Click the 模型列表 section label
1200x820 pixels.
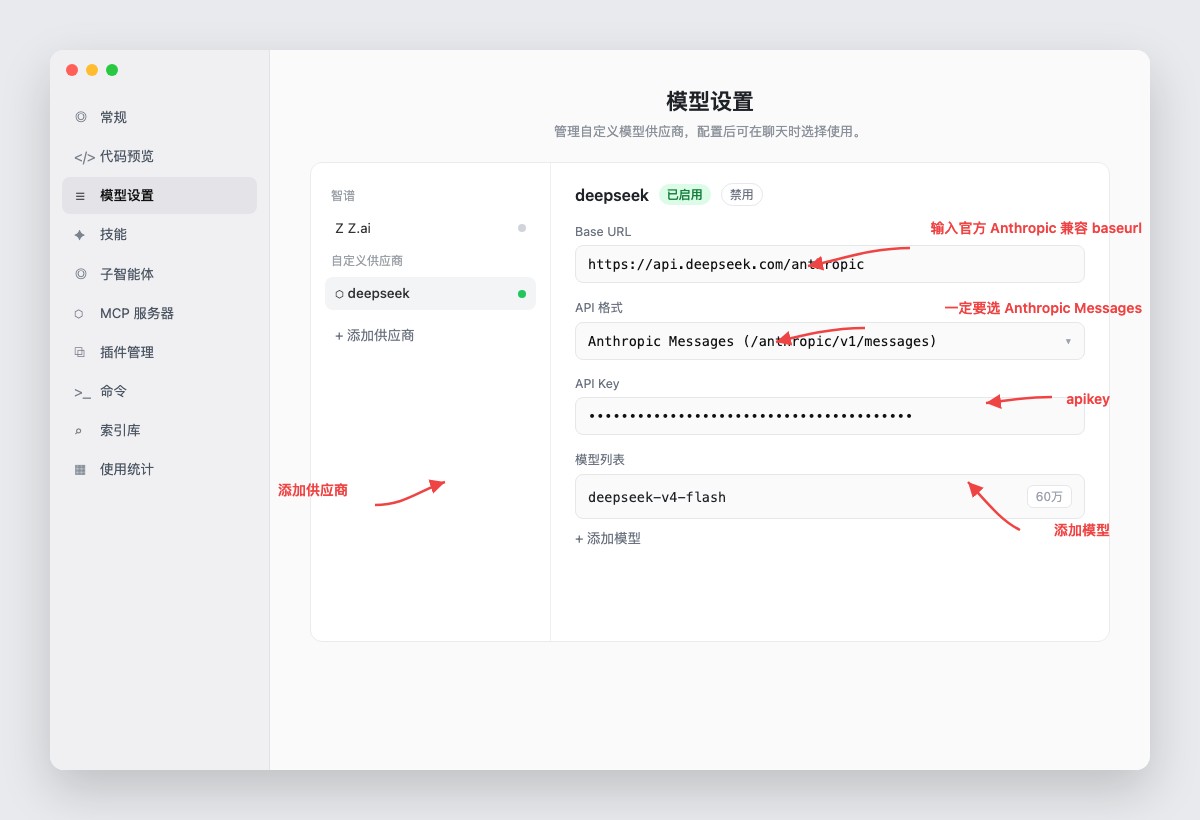point(600,459)
